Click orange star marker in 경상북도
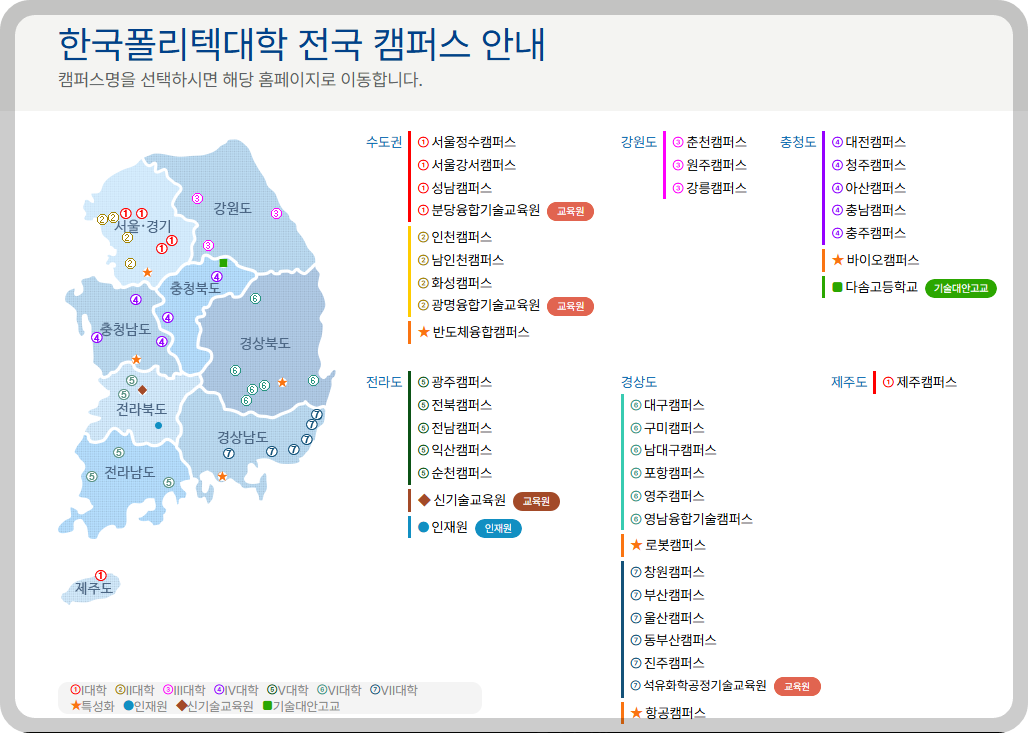Viewport: 1028px width, 733px height. (x=283, y=382)
